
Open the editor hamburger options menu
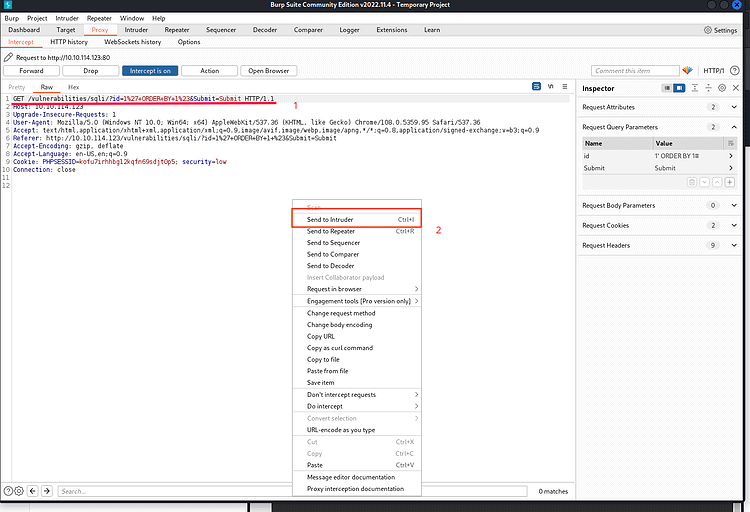tap(565, 86)
